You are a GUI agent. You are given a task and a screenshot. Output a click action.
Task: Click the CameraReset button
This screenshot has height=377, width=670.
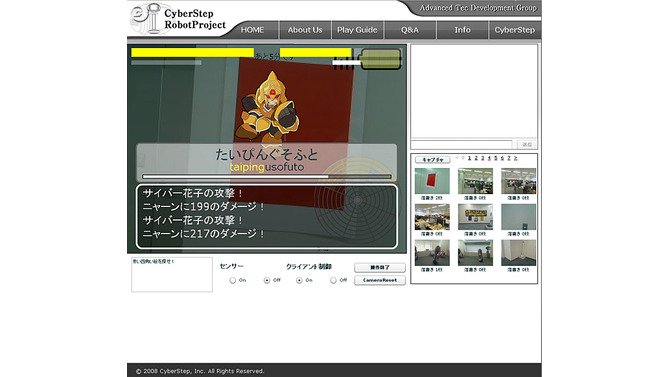[x=380, y=280]
